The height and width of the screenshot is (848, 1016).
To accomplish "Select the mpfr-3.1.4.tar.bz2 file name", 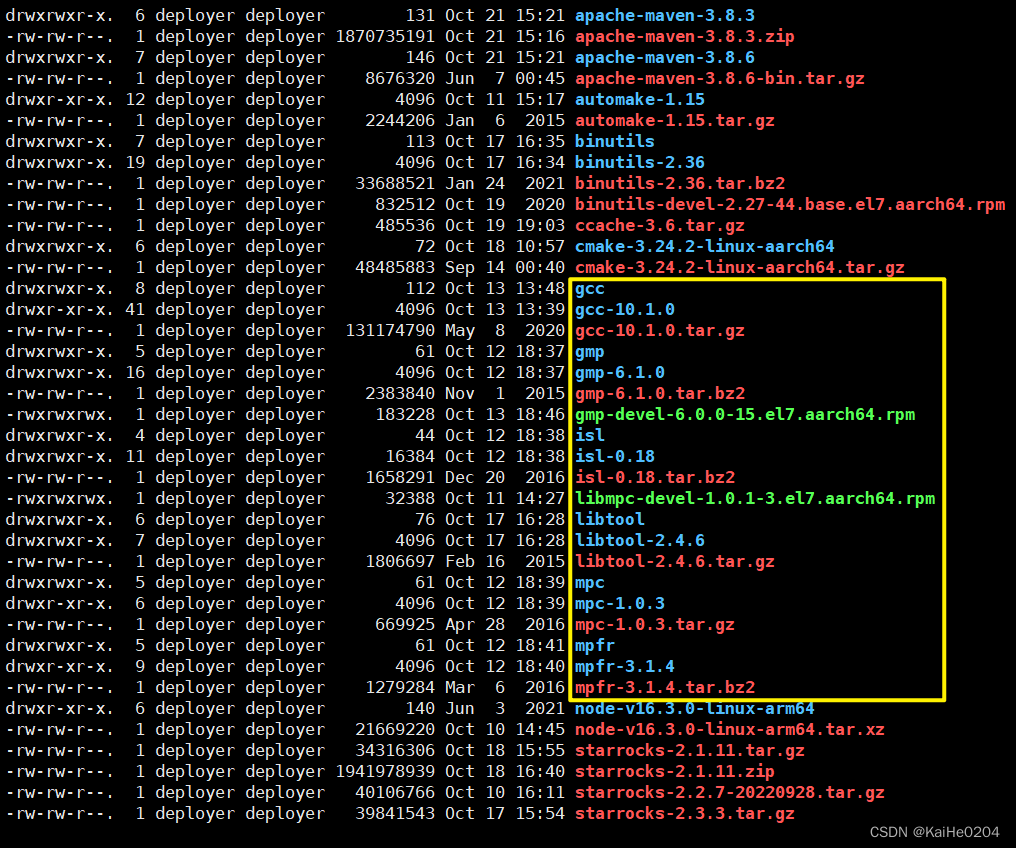I will click(x=665, y=687).
